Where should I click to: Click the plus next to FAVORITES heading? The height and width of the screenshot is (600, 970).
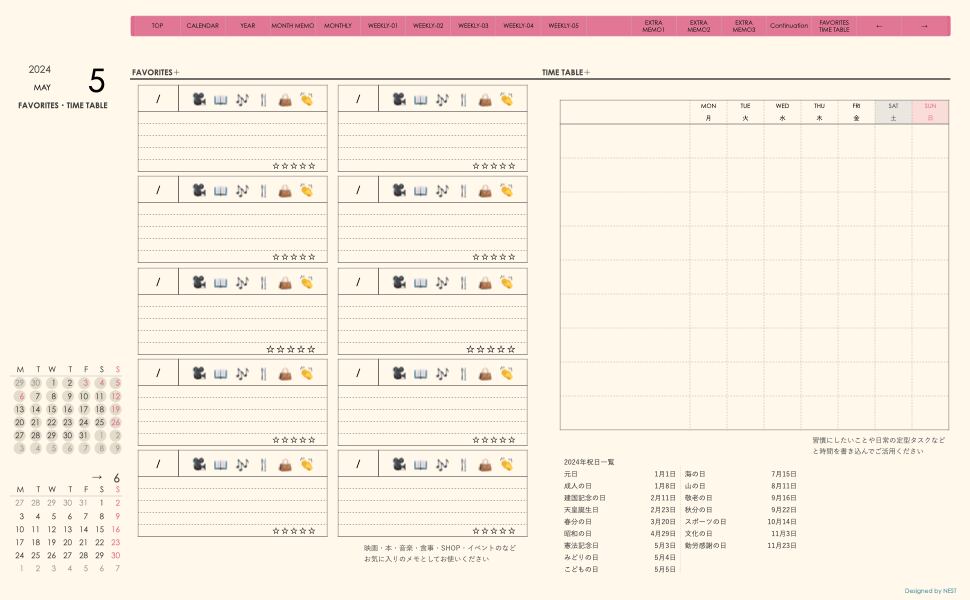tap(177, 72)
